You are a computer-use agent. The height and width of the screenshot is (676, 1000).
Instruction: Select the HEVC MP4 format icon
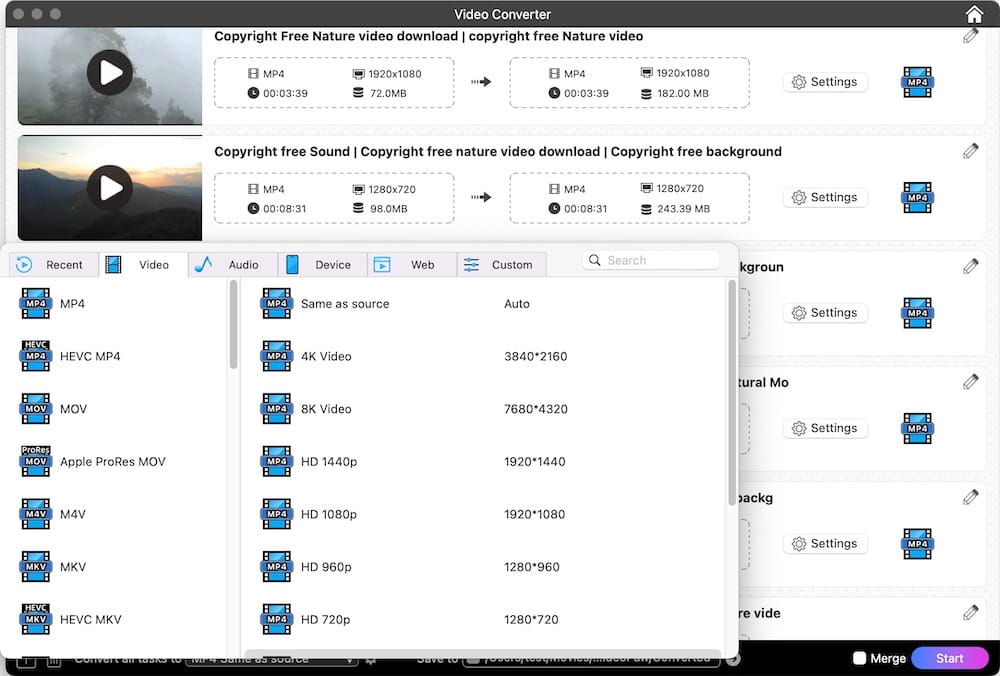point(35,356)
